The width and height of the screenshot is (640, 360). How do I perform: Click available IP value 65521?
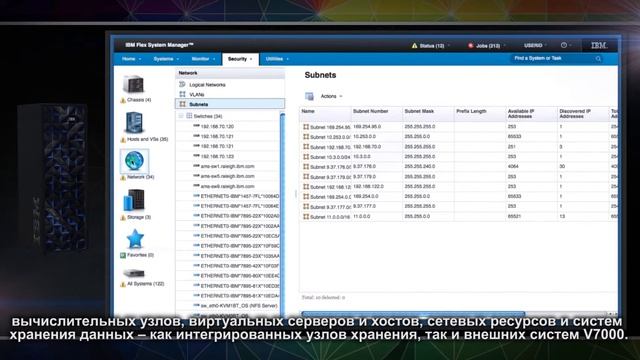(x=514, y=217)
